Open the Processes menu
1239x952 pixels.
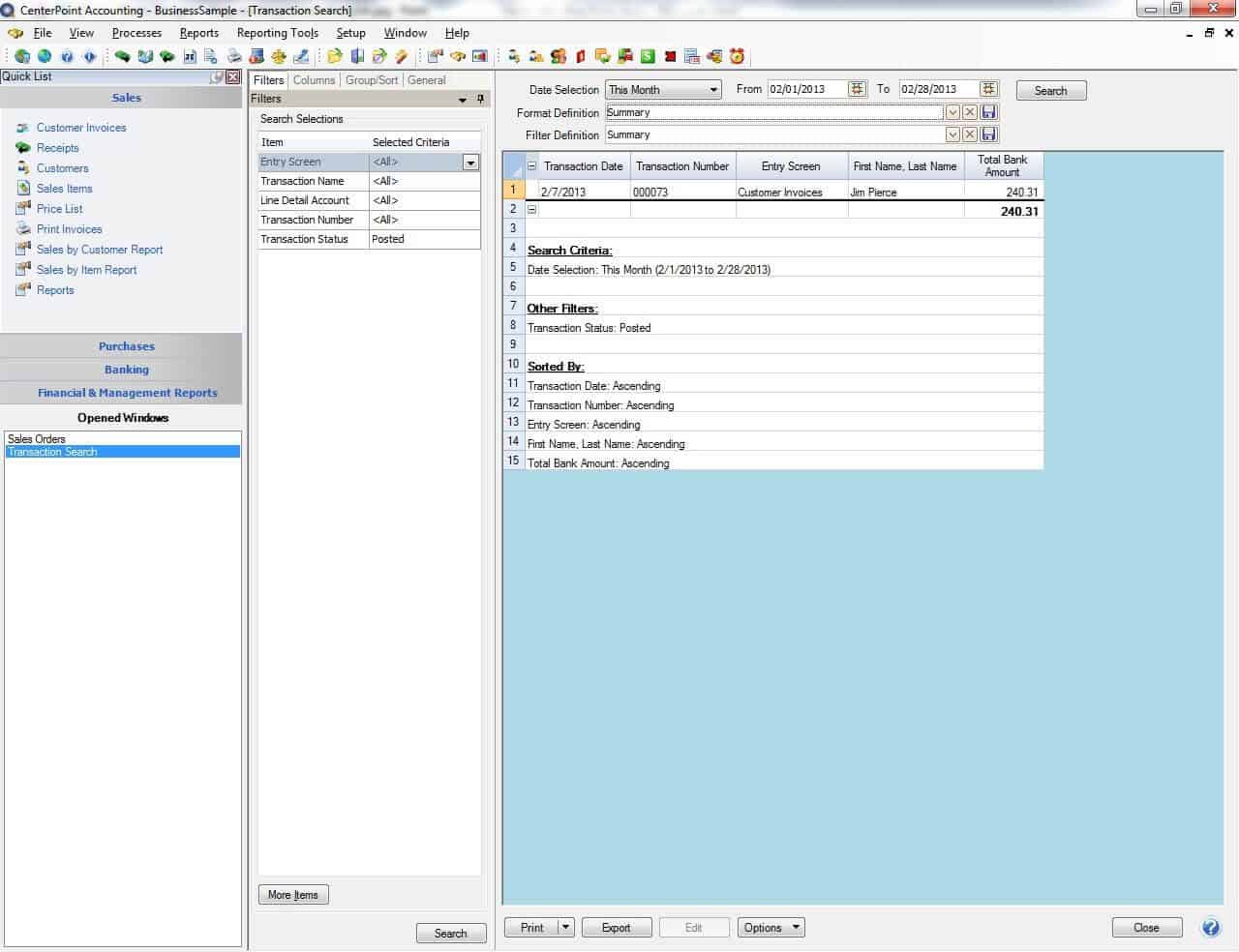click(136, 33)
